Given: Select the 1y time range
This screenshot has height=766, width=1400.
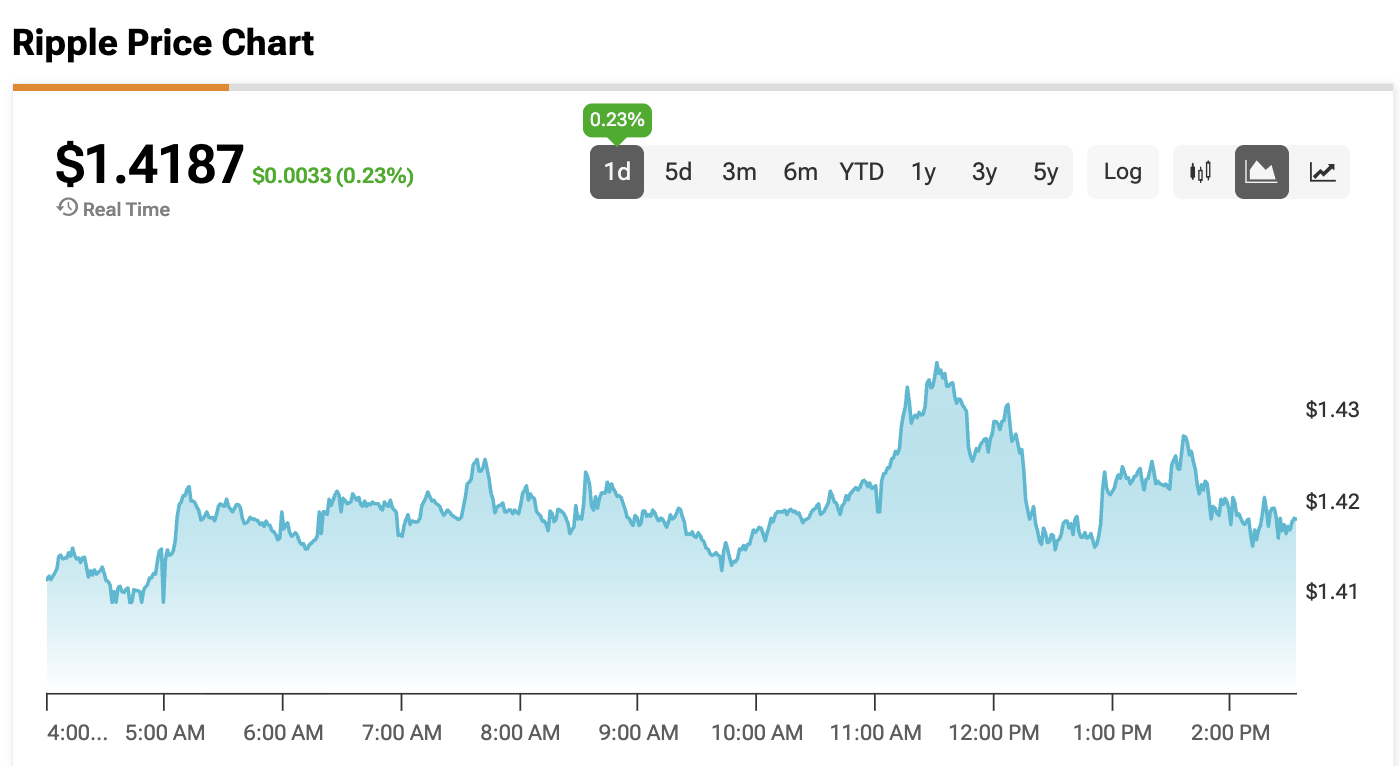Looking at the screenshot, I should pos(923,172).
